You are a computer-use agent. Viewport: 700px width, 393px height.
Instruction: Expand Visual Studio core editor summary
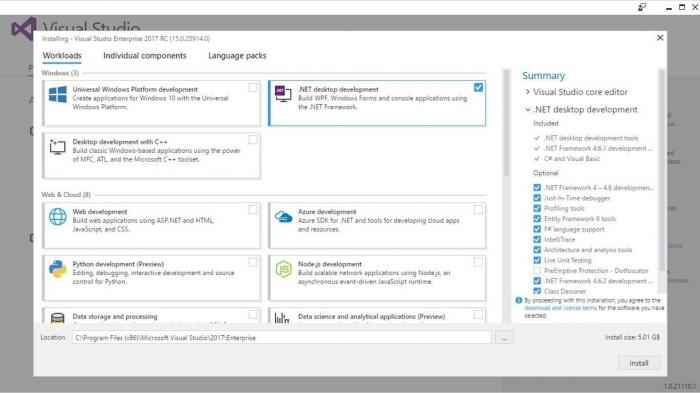point(528,92)
